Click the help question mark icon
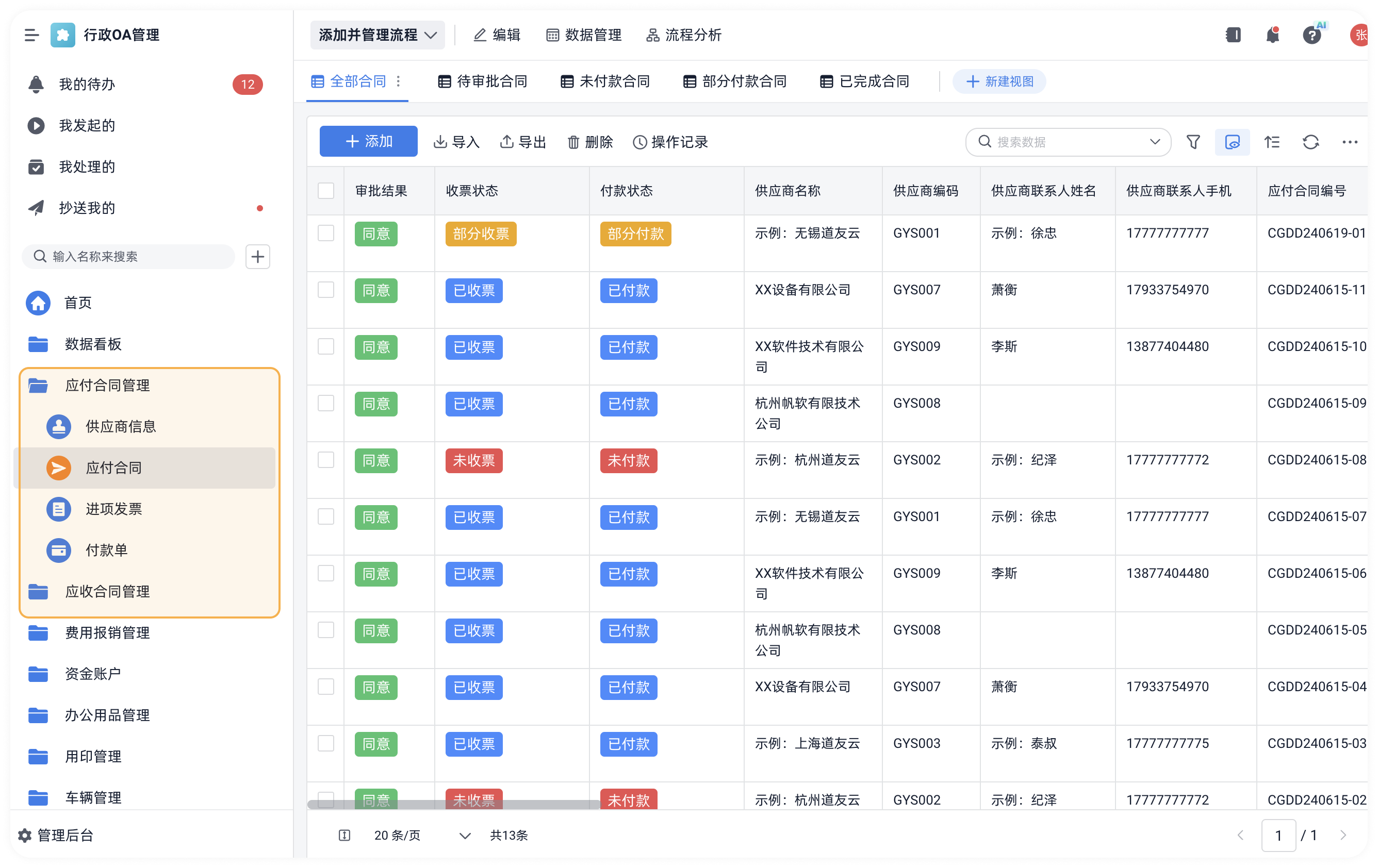The width and height of the screenshot is (1378, 868). (x=1311, y=36)
